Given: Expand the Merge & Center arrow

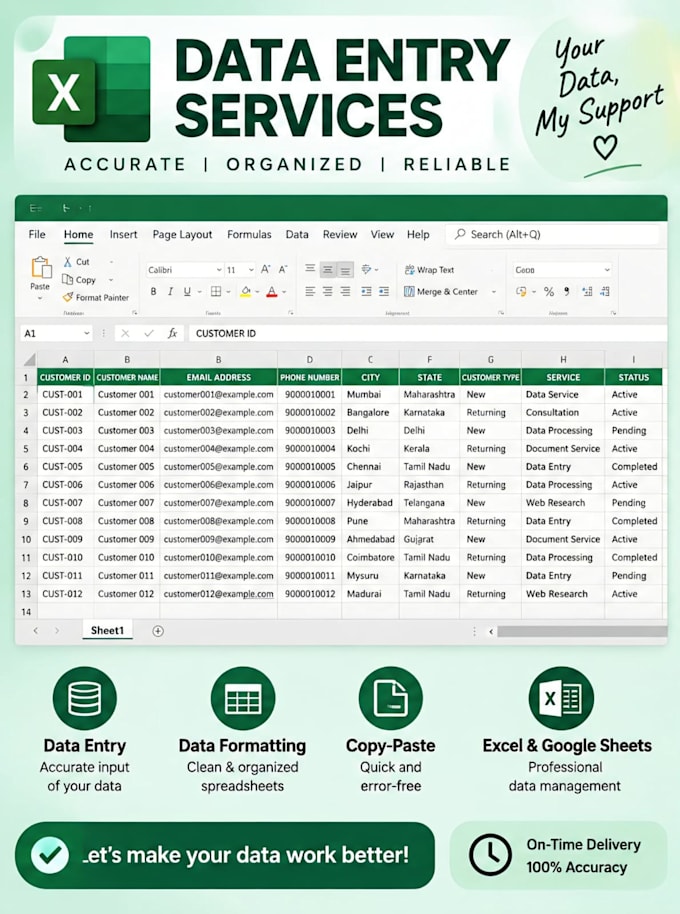Looking at the screenshot, I should (x=494, y=291).
